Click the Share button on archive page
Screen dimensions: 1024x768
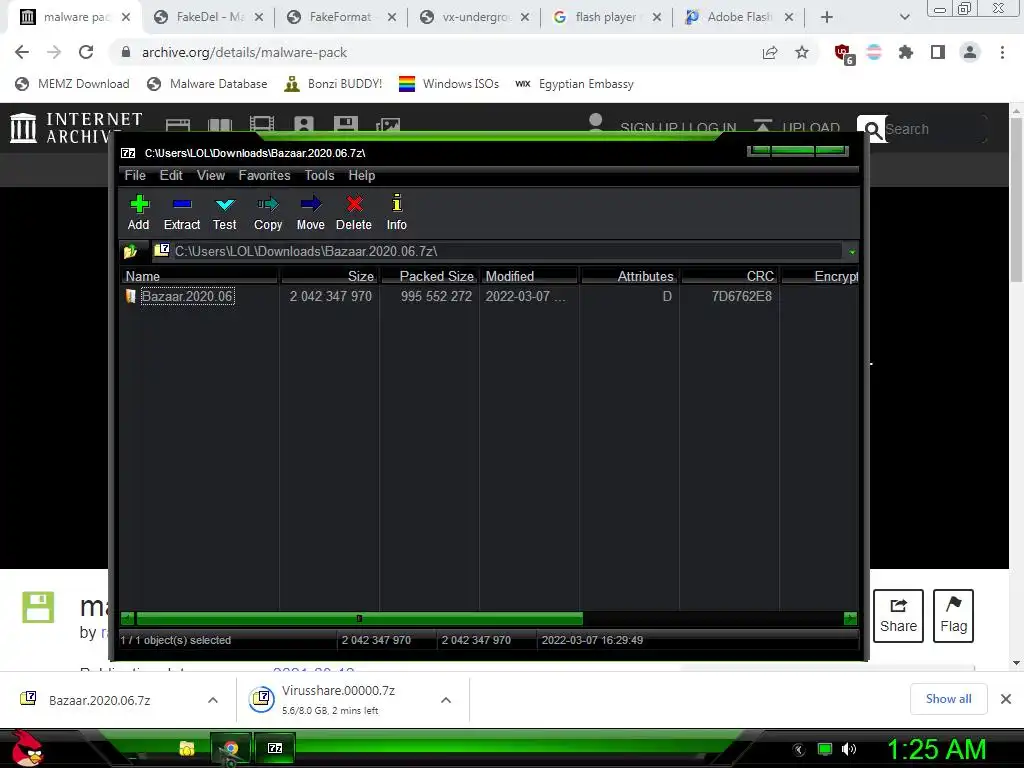pyautogui.click(x=898, y=616)
